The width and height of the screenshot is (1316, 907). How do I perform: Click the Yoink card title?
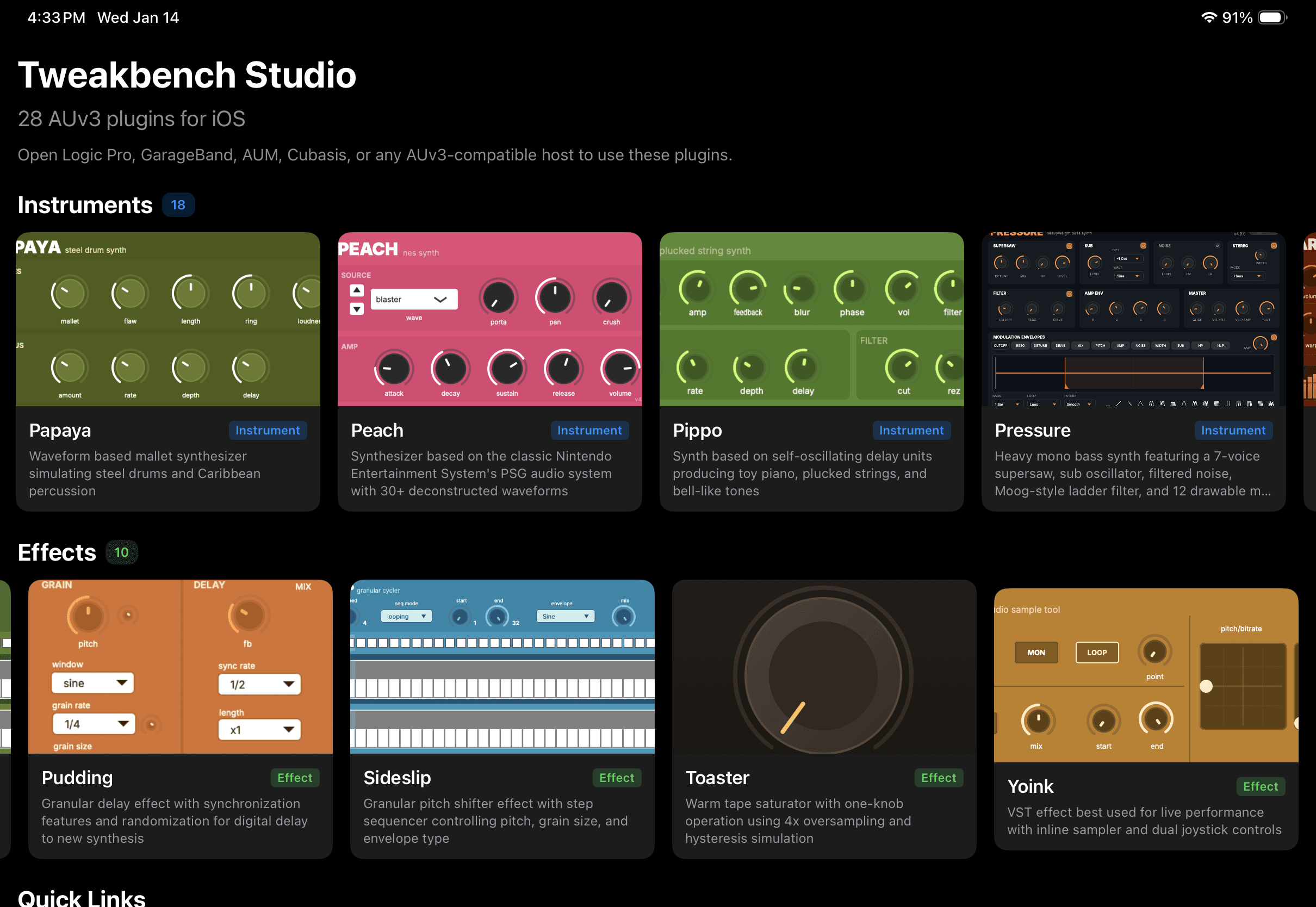tap(1030, 786)
